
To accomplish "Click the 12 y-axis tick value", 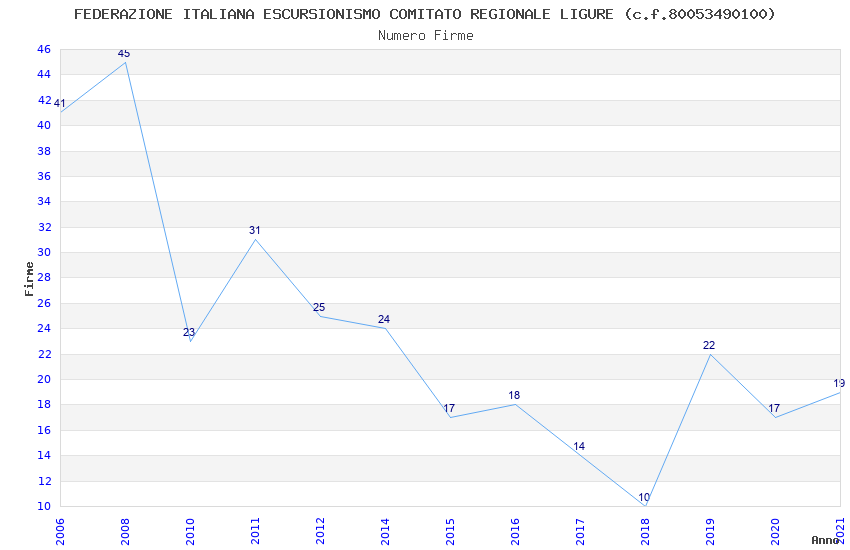I will point(44,481).
